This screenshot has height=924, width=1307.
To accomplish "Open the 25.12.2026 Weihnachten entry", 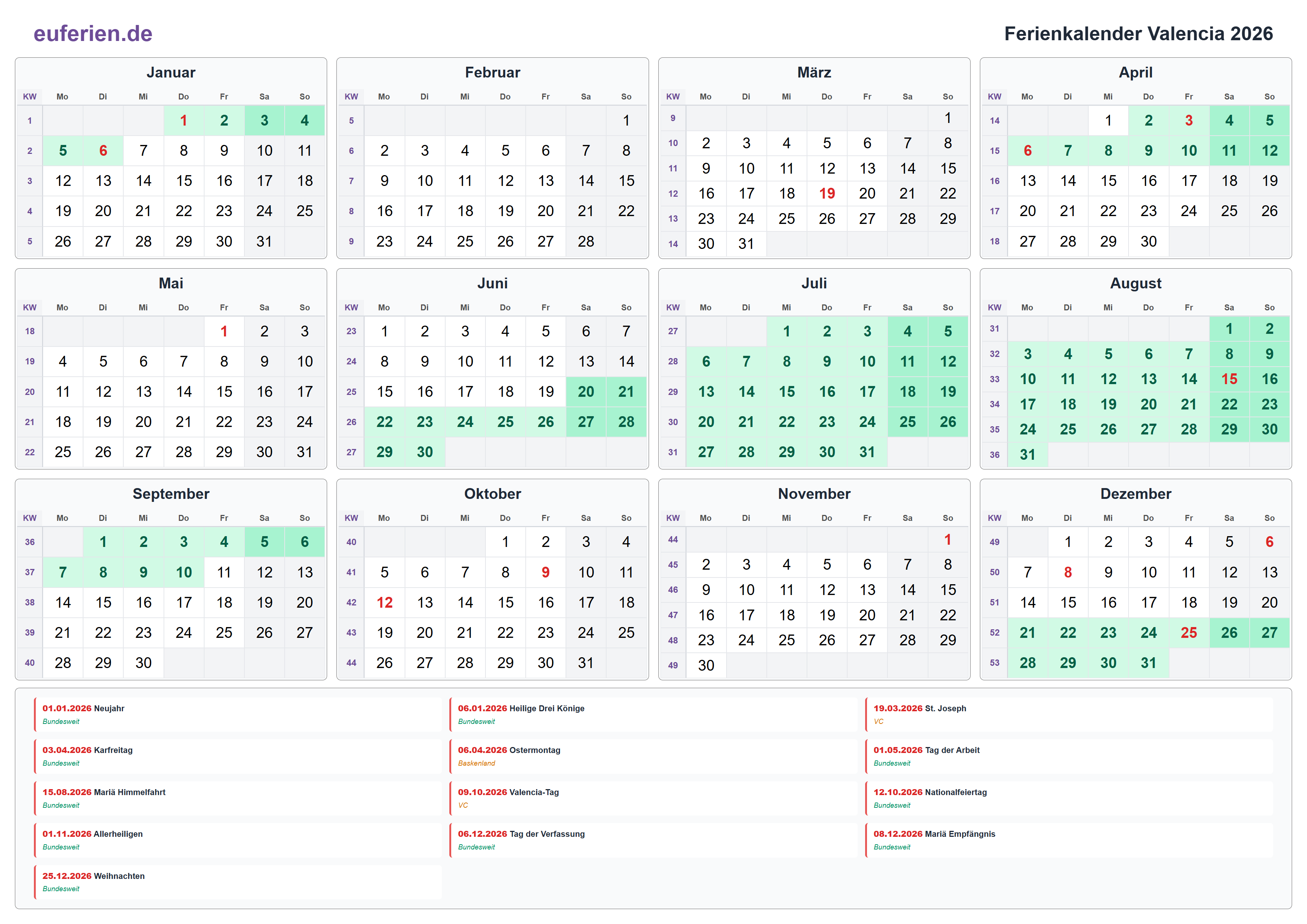I will coord(238,882).
